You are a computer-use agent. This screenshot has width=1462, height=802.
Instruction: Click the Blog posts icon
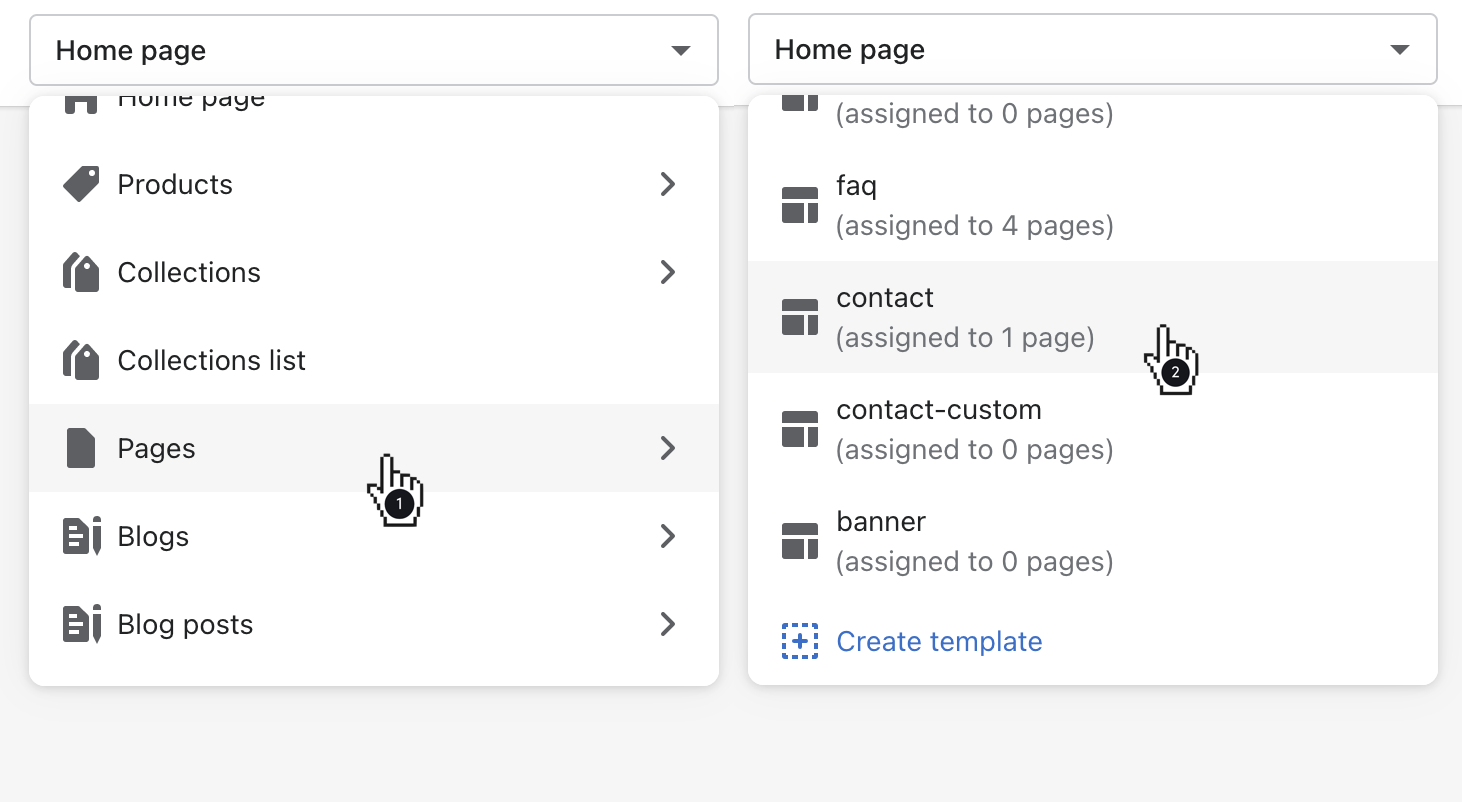81,625
